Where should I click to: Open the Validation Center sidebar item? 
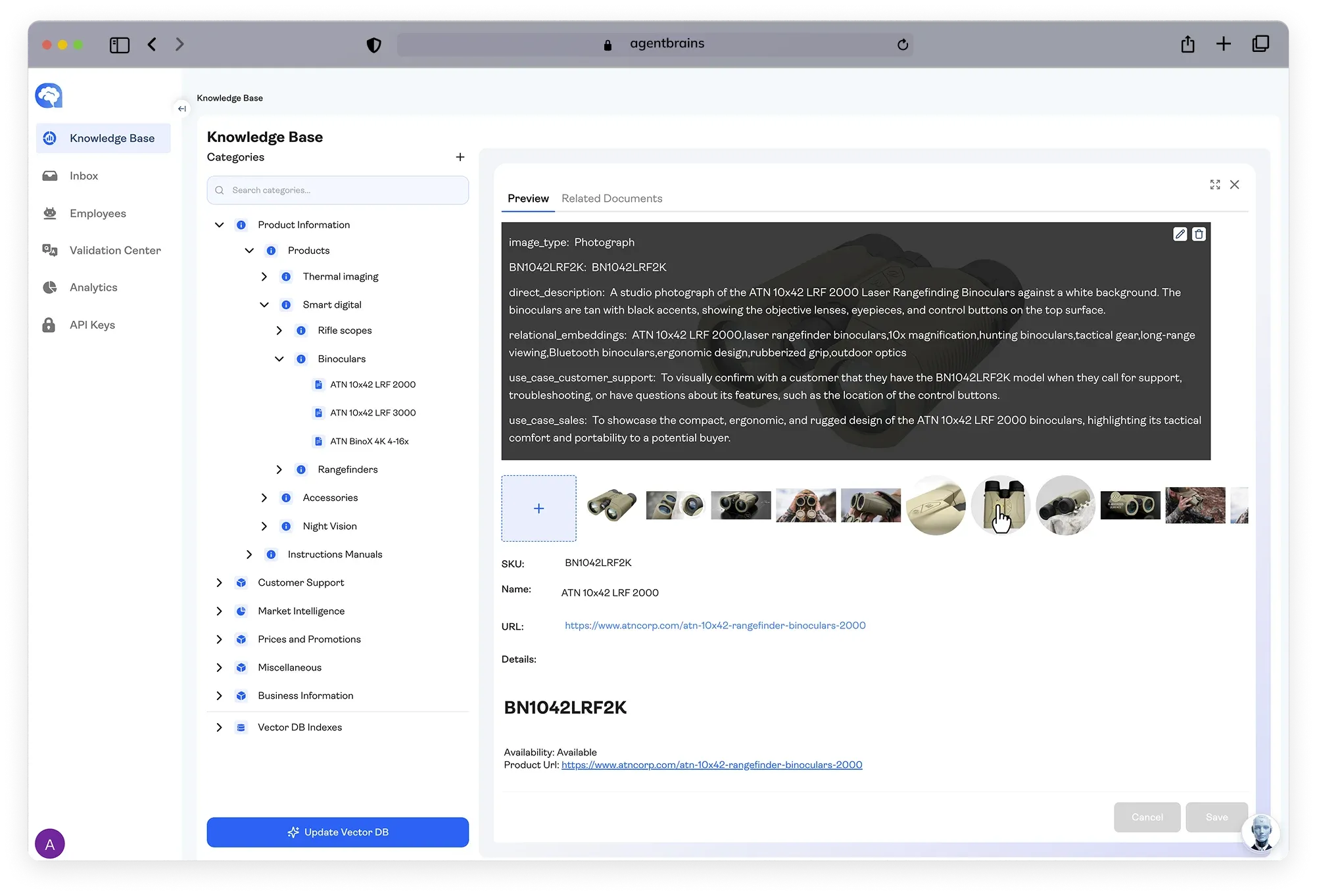(115, 250)
